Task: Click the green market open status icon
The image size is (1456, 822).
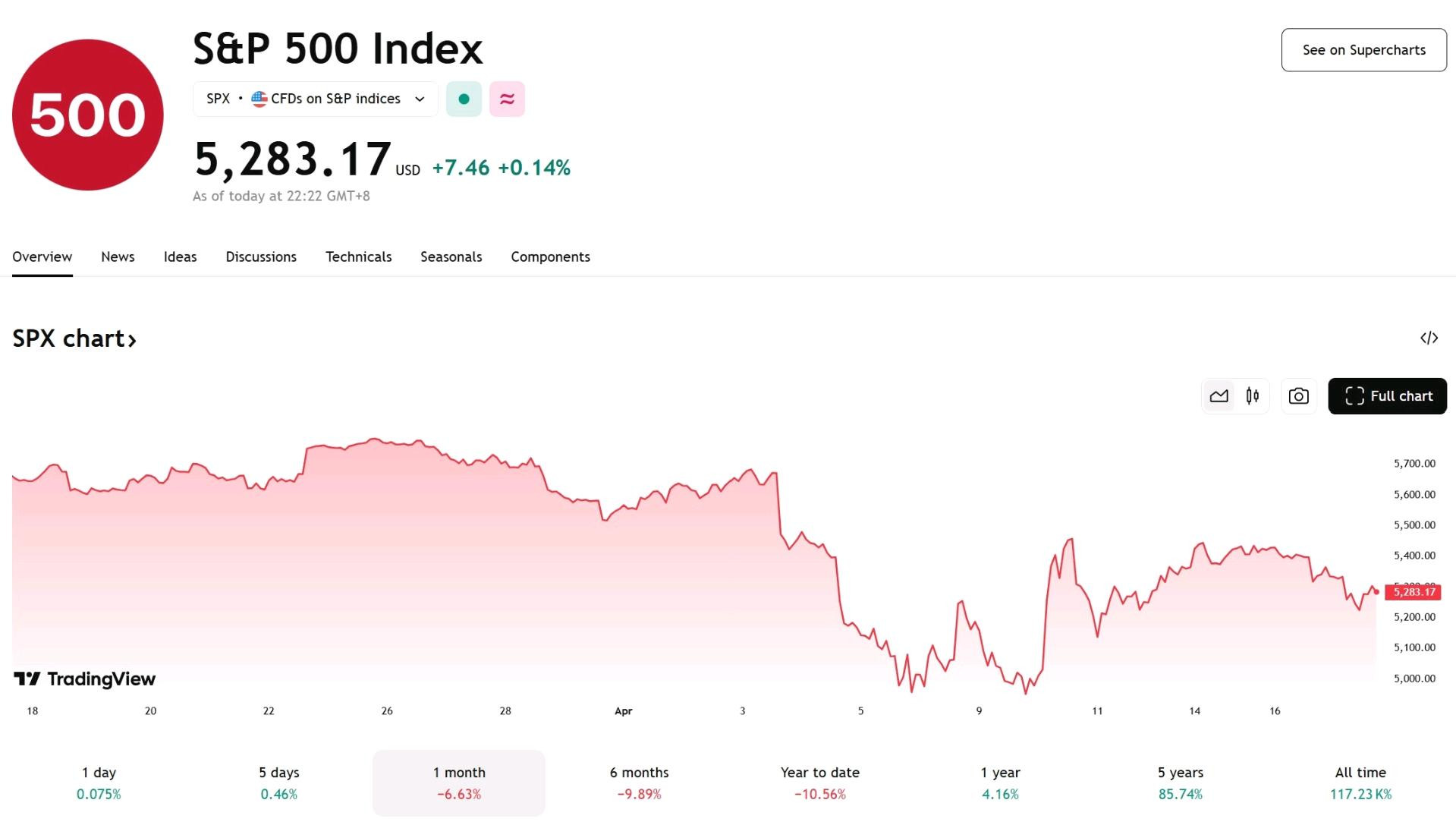Action: pos(464,99)
